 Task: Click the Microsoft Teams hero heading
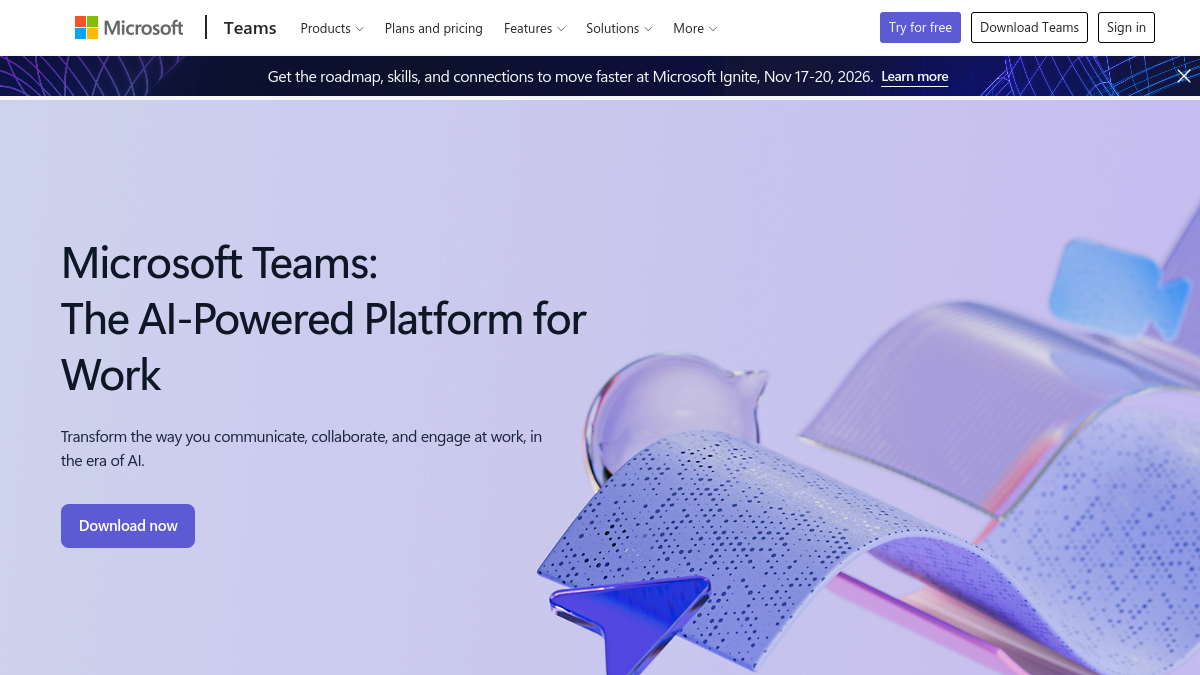click(323, 319)
